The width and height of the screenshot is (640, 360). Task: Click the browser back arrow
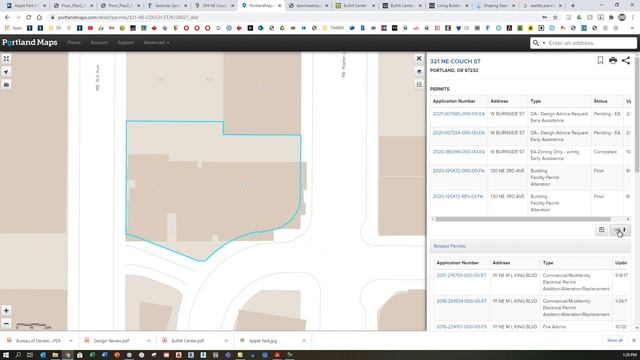7,18
